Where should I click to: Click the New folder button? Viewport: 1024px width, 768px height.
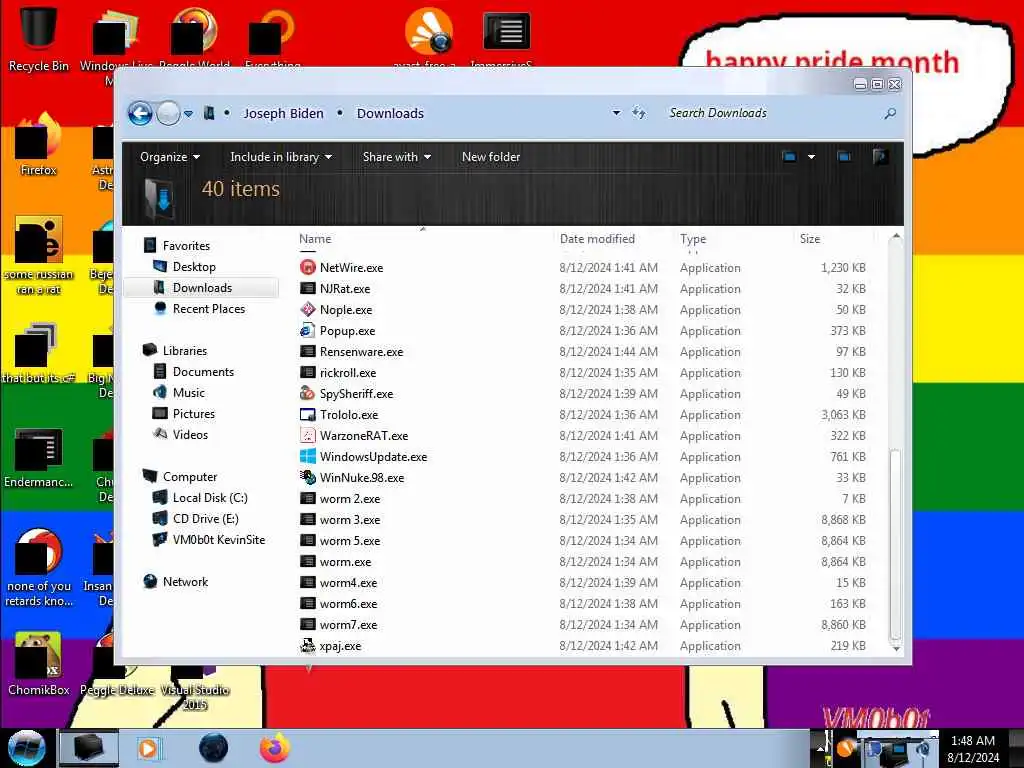coord(491,157)
